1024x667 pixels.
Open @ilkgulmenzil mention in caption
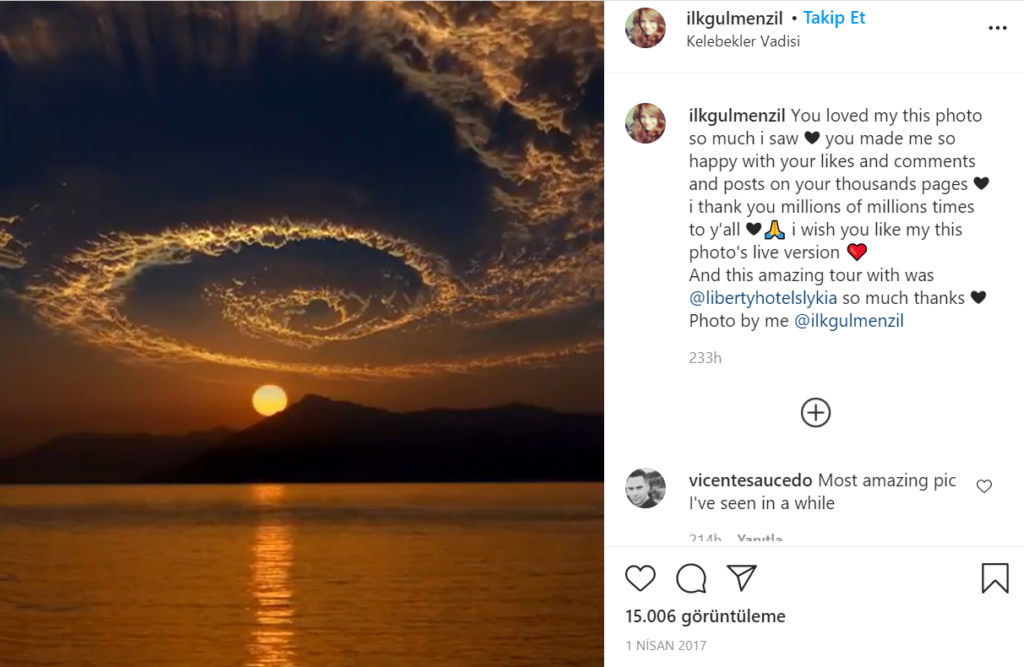coord(849,321)
